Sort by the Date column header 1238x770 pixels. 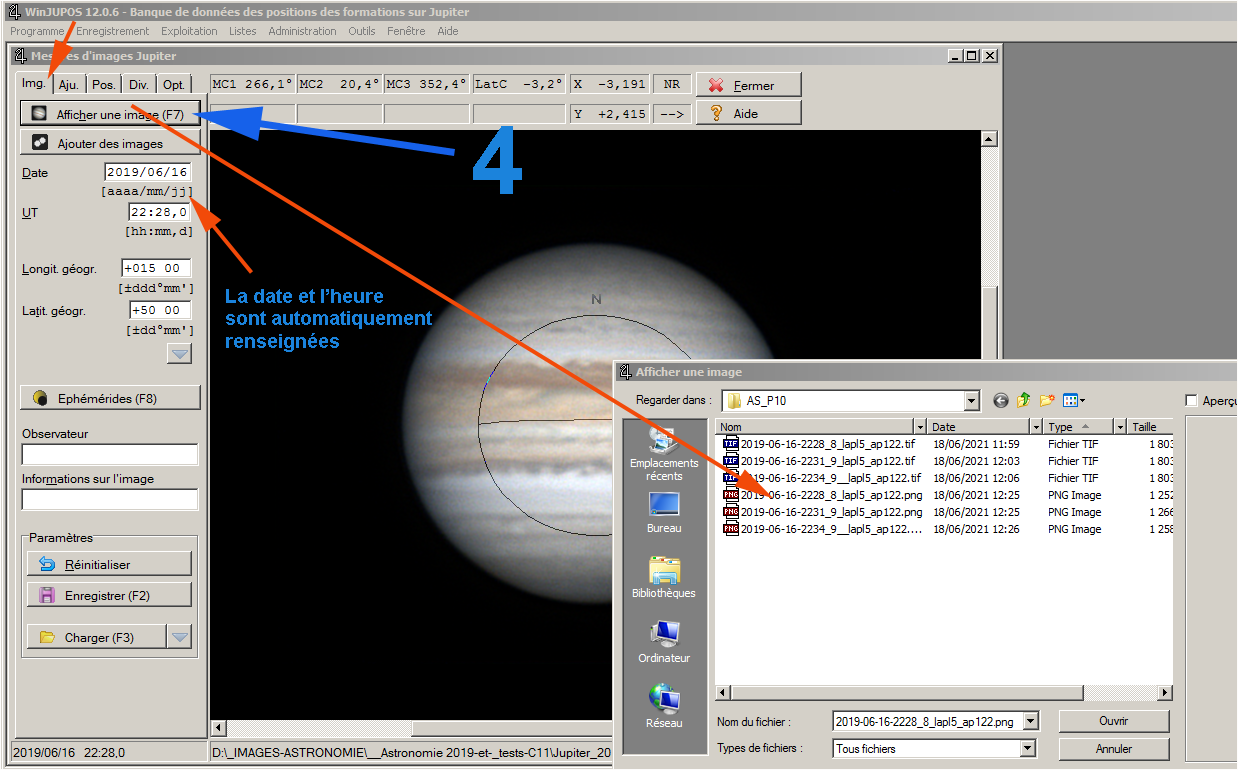pyautogui.click(x=979, y=427)
